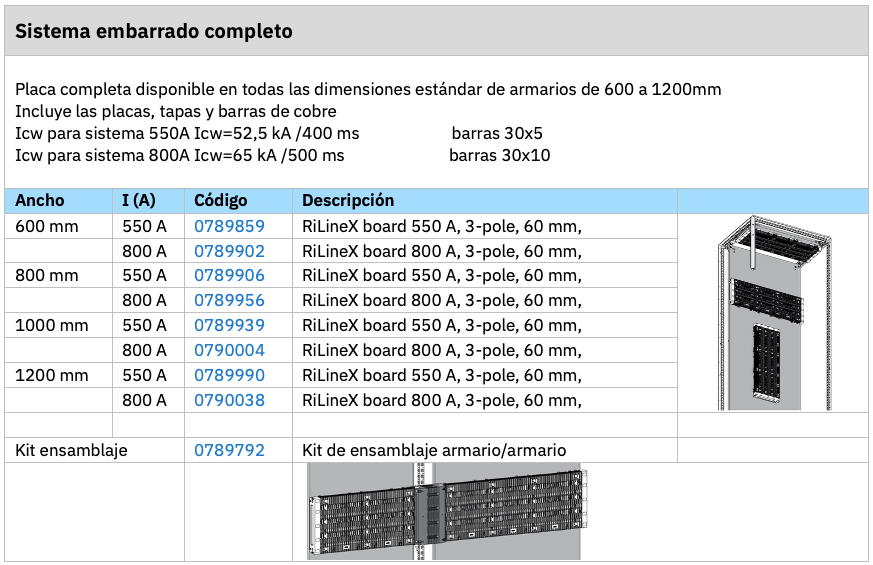Viewport: 873px width, 565px height.
Task: Select 'Placa completa disponible' intro line
Action: coord(368,89)
